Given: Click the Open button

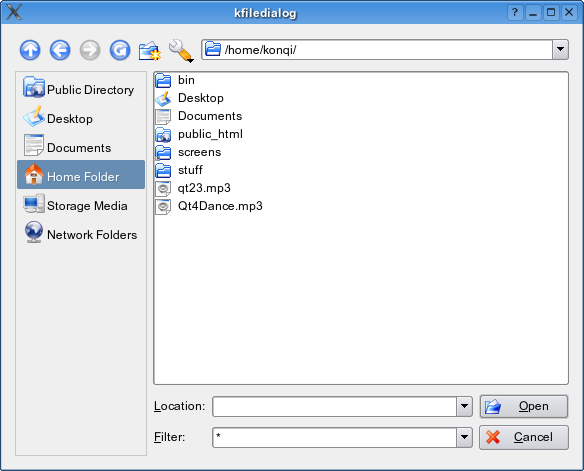Looking at the screenshot, I should click(x=524, y=406).
